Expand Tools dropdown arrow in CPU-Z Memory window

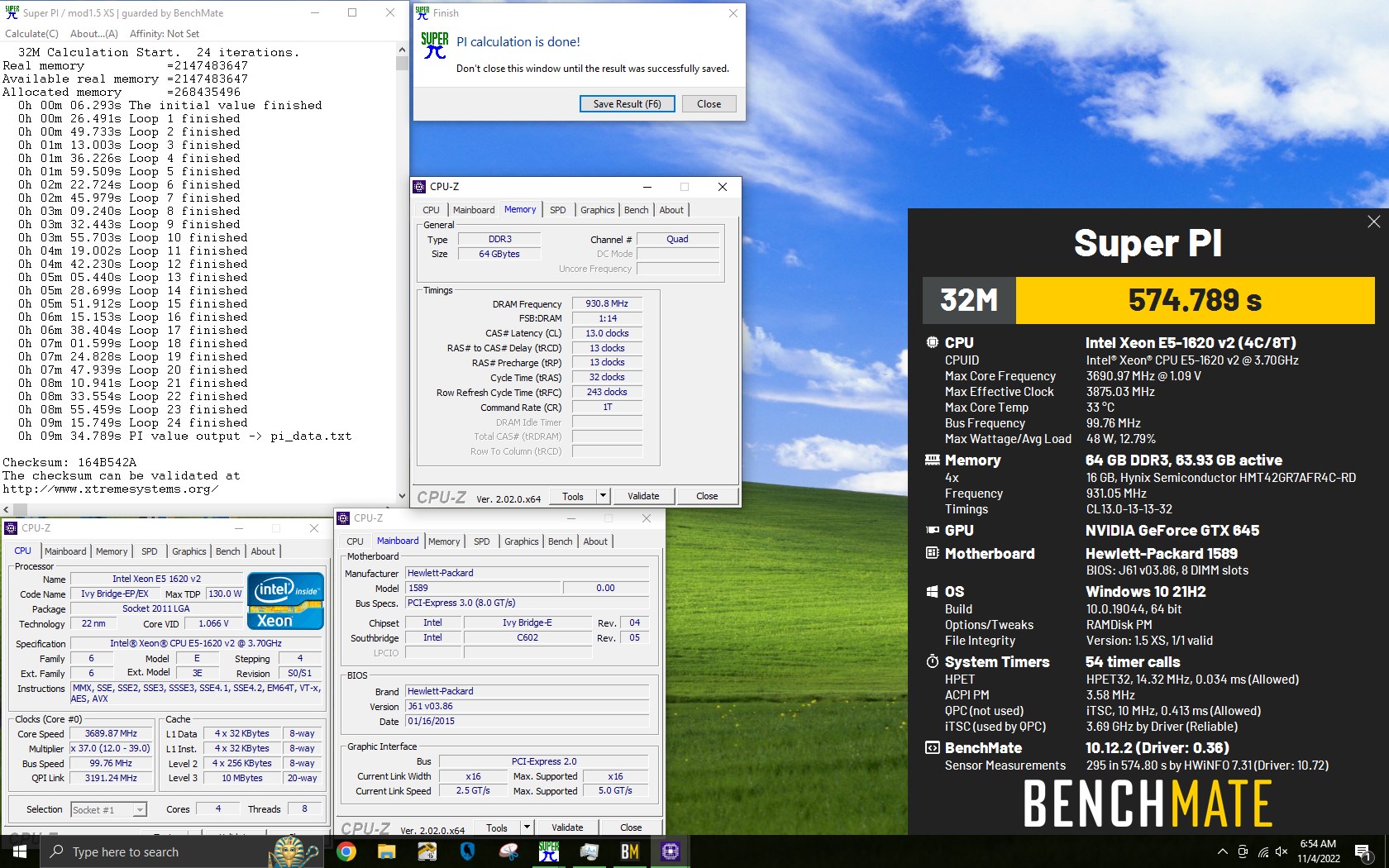click(604, 496)
